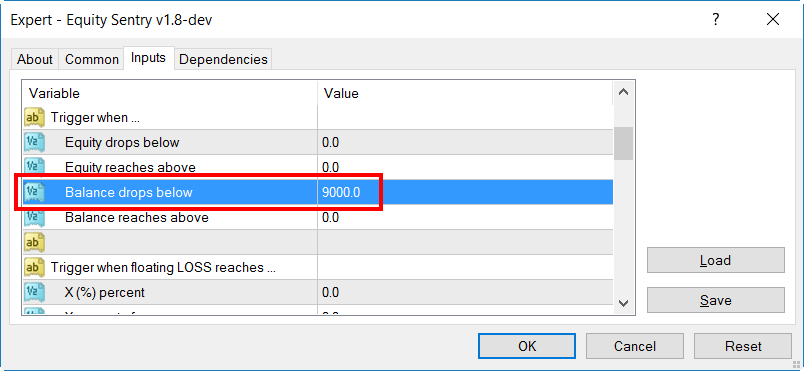Image resolution: width=804 pixels, height=371 pixels.
Task: Load a preset with the Load button
Action: point(715,260)
